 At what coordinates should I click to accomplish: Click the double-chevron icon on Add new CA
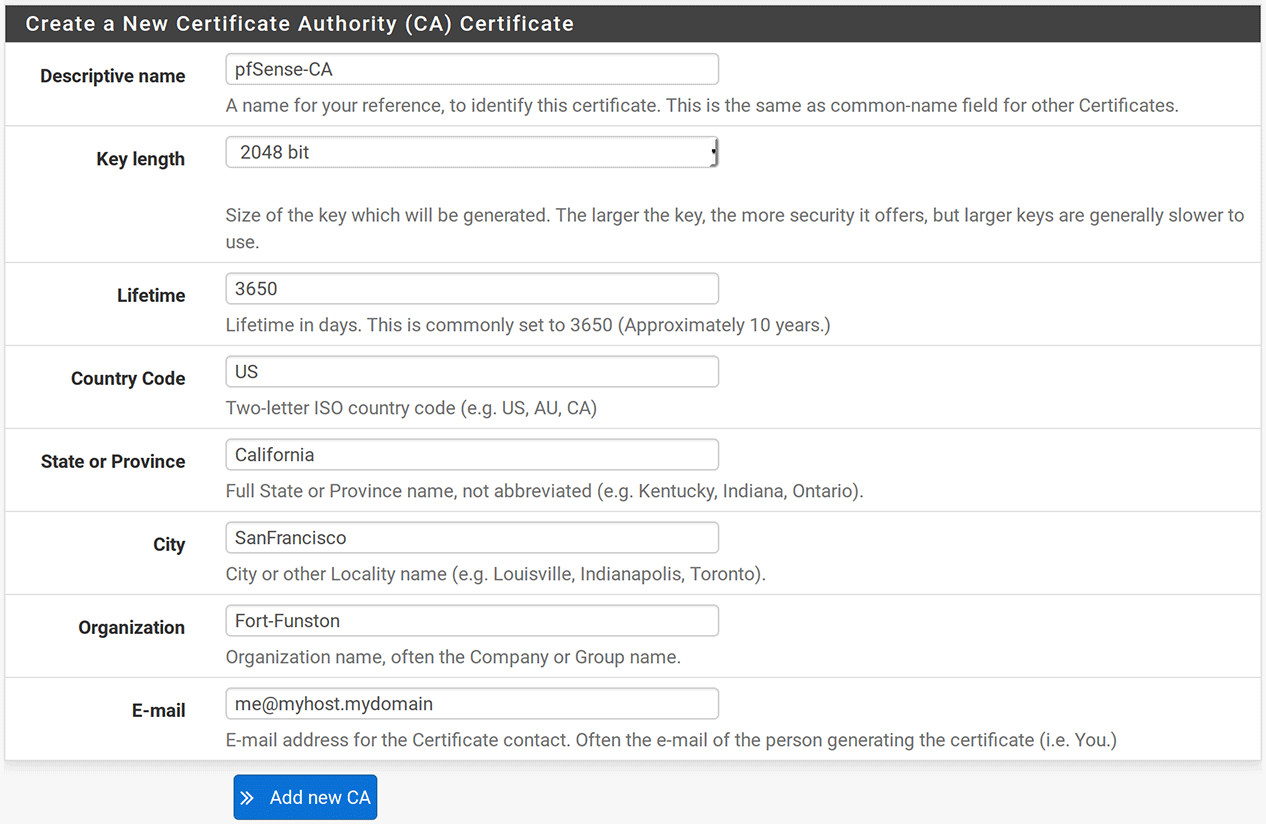[247, 798]
